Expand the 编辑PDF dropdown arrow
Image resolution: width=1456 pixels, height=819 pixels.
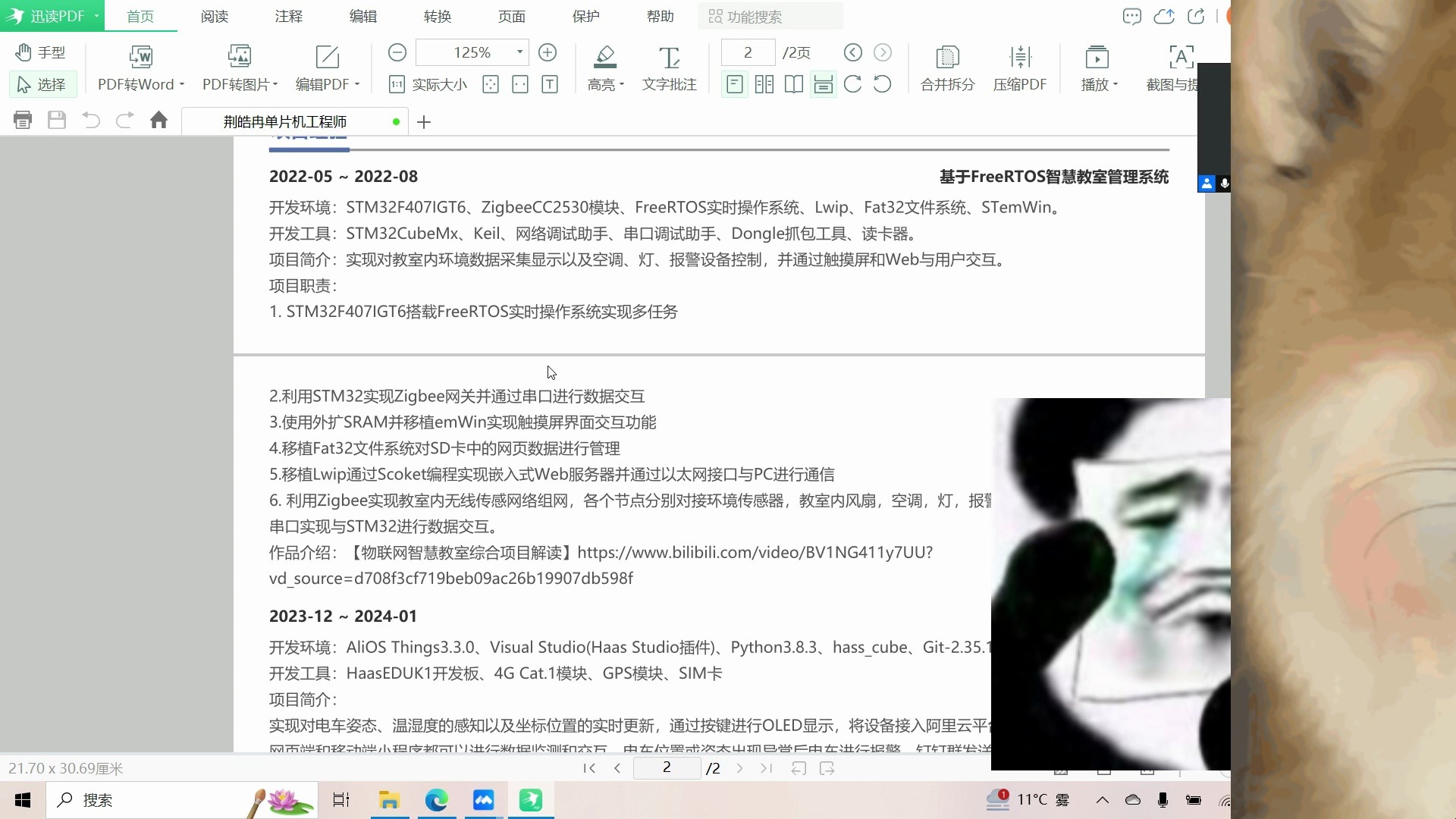(357, 84)
